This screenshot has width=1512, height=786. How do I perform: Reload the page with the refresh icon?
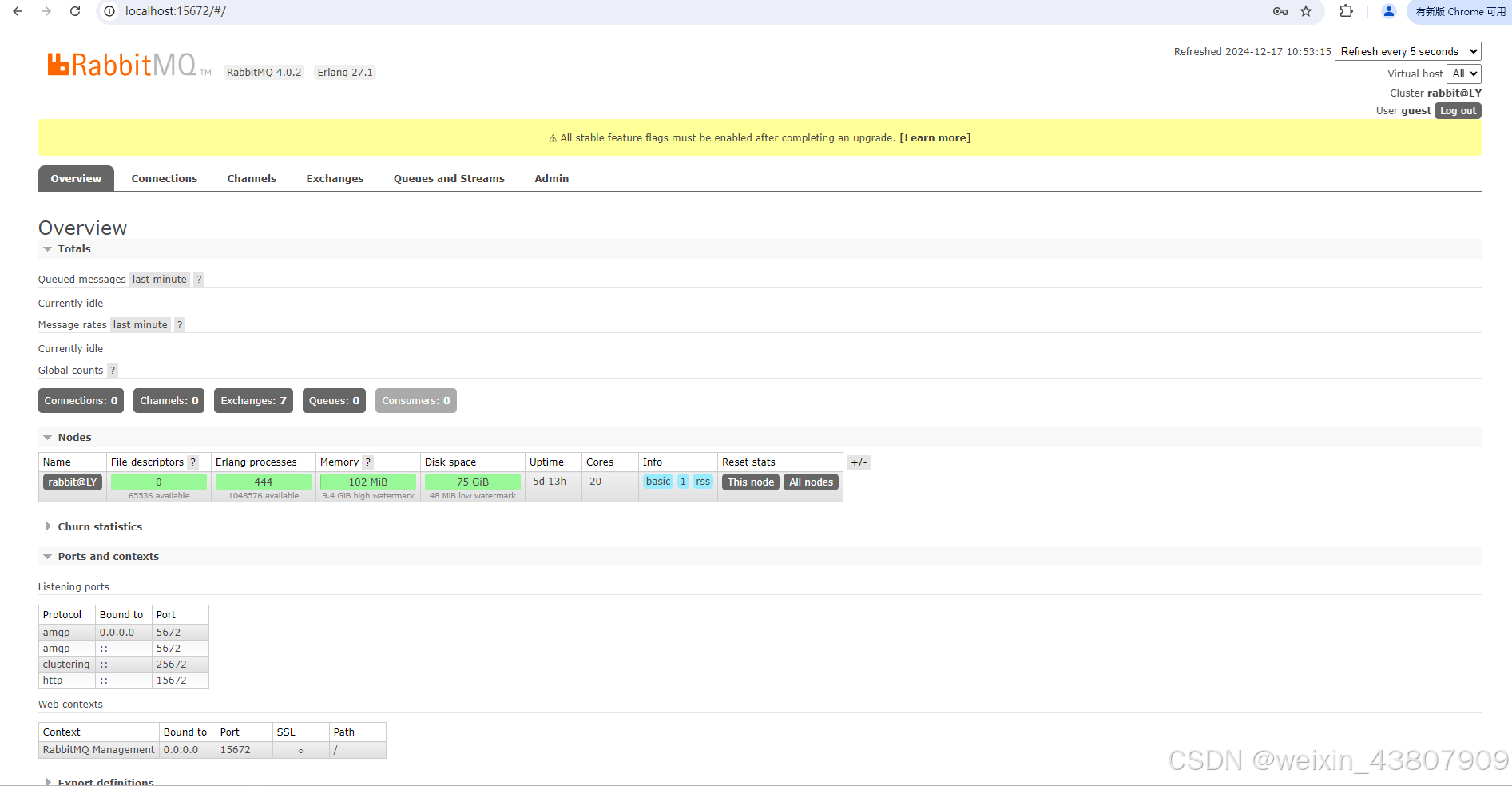tap(75, 11)
